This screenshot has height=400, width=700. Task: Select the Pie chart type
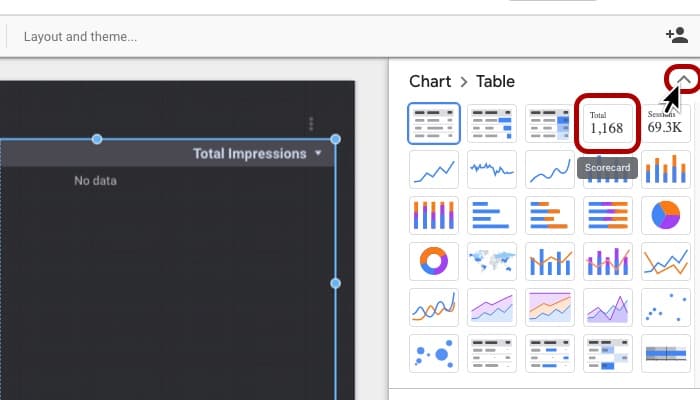(x=666, y=216)
